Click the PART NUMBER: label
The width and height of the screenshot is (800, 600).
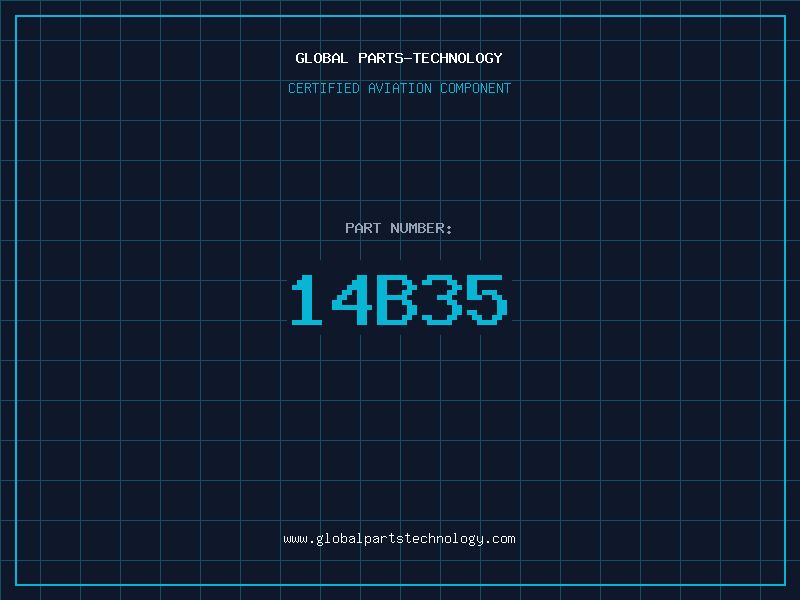(x=399, y=228)
